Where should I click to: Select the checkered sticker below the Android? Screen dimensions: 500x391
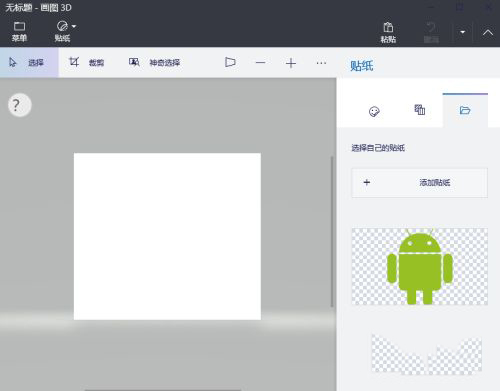point(426,355)
